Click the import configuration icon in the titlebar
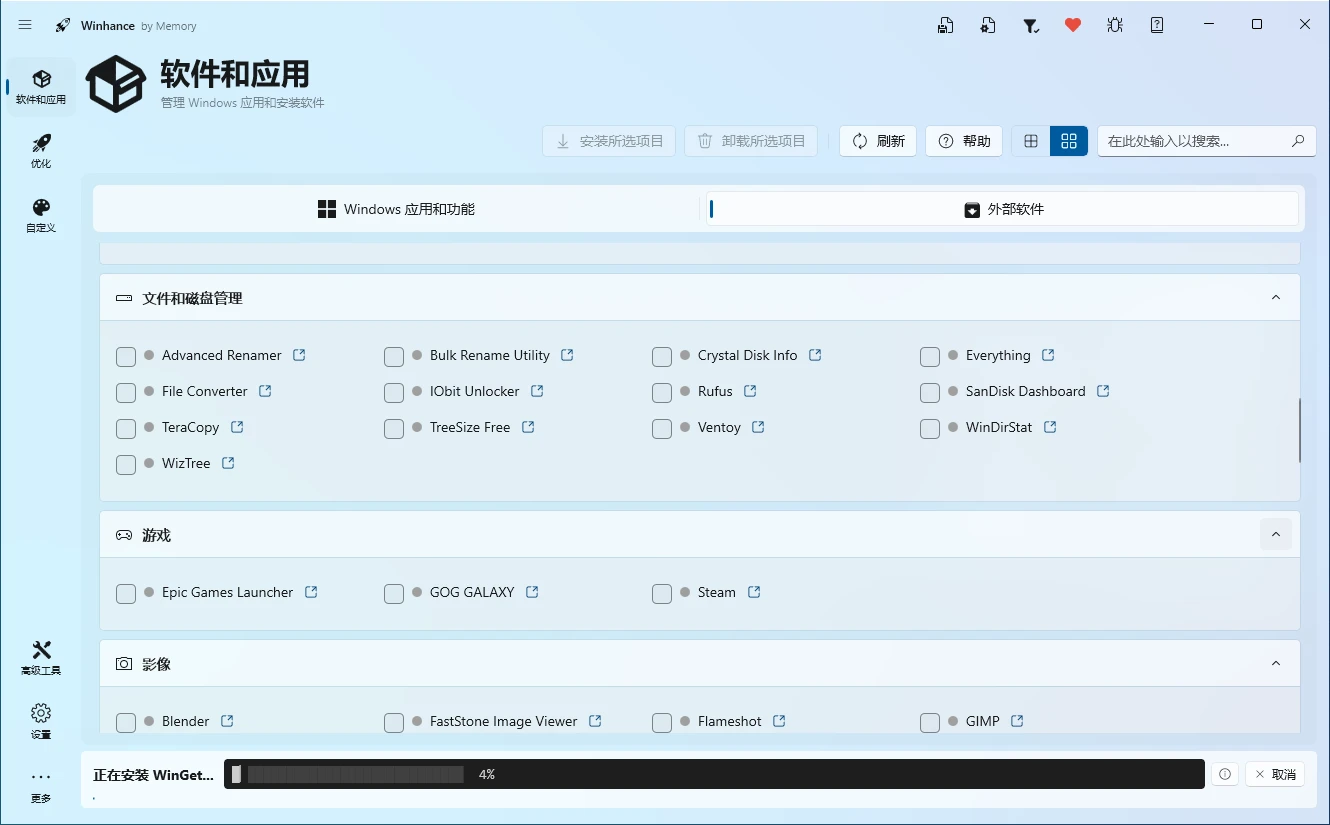This screenshot has width=1330, height=825. (988, 24)
